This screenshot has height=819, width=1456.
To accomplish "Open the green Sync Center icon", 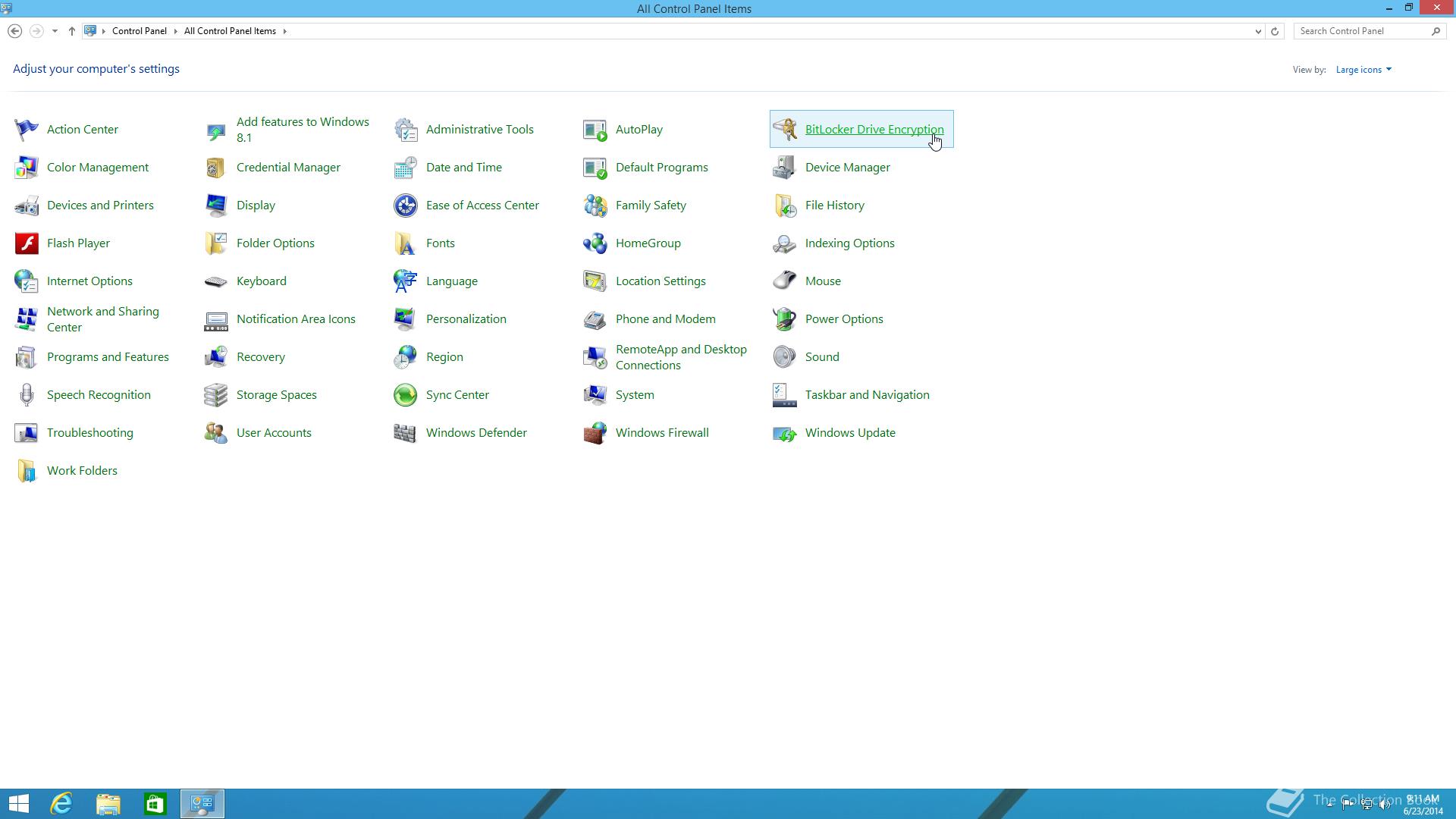I will click(x=406, y=395).
